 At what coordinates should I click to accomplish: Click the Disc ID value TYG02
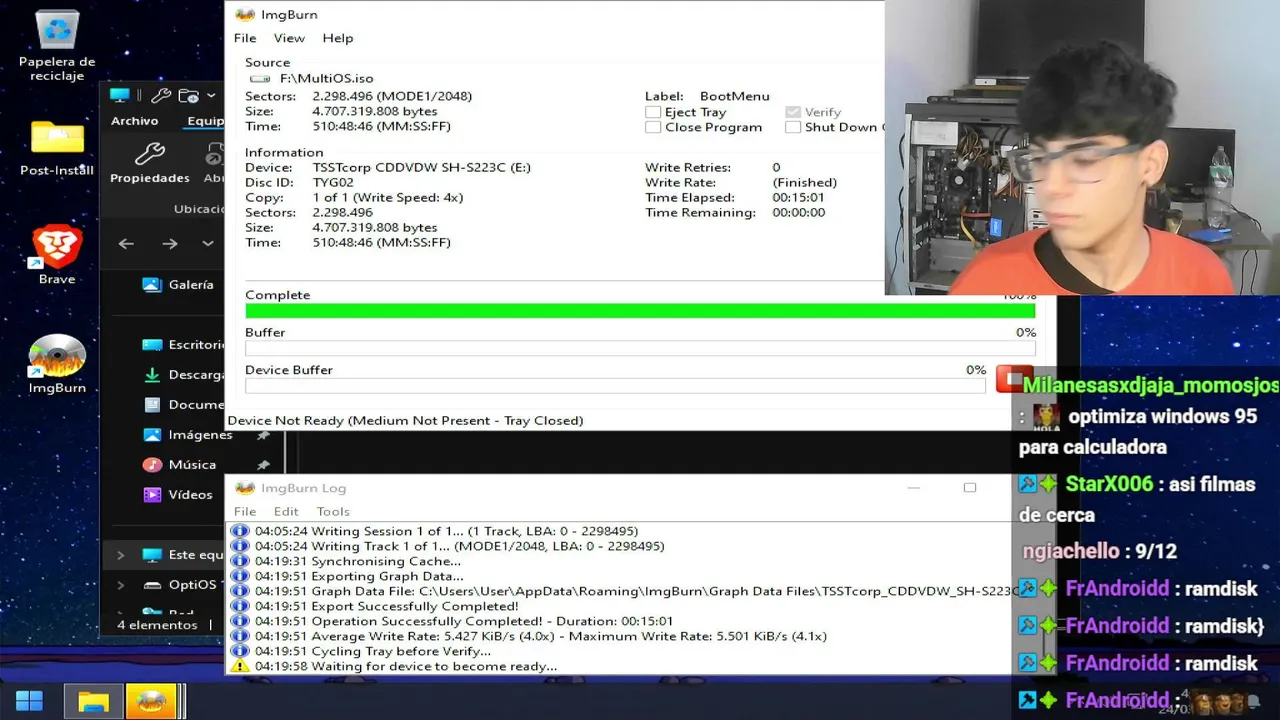(333, 182)
